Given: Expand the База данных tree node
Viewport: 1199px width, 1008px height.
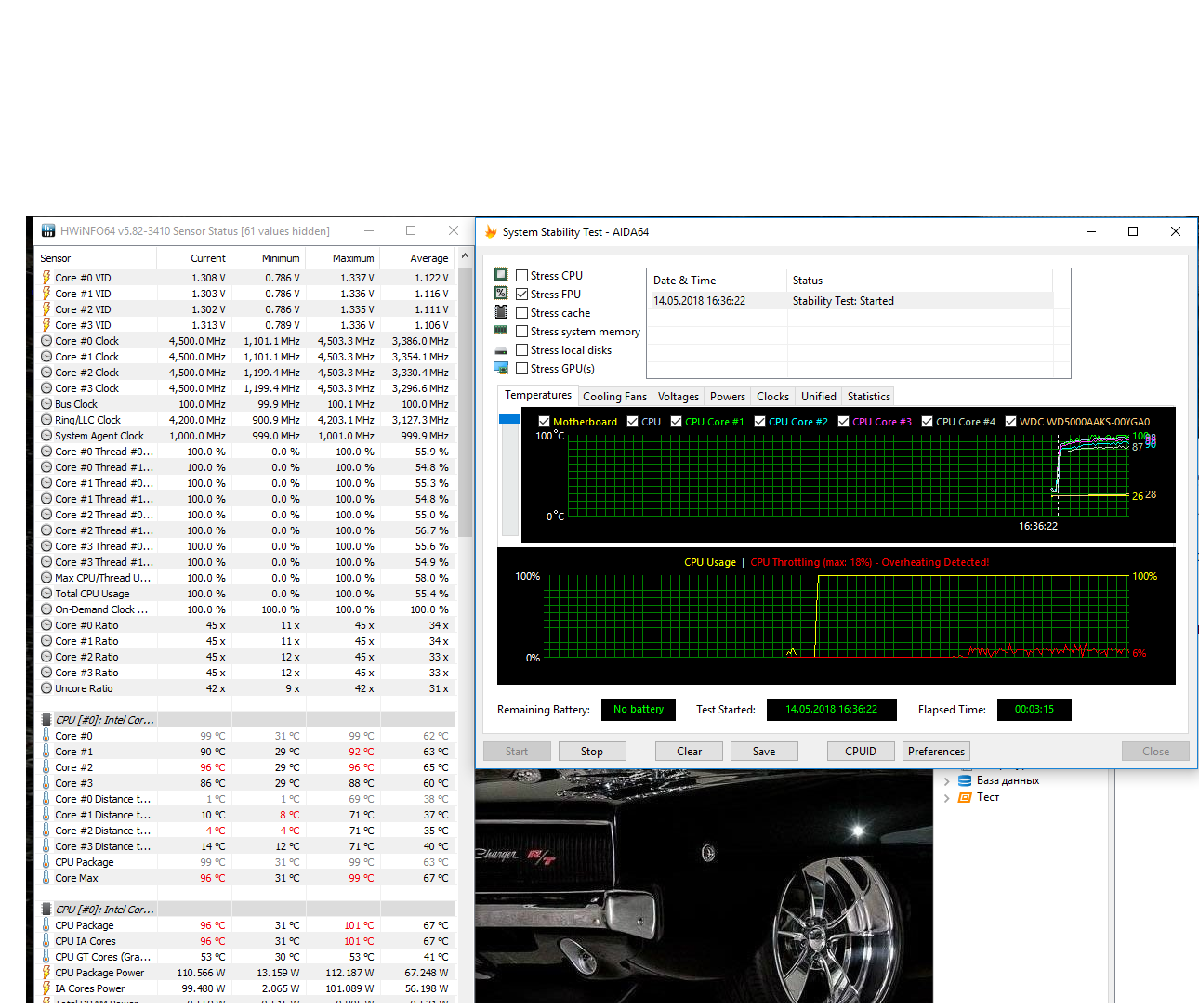Looking at the screenshot, I should 947,781.
